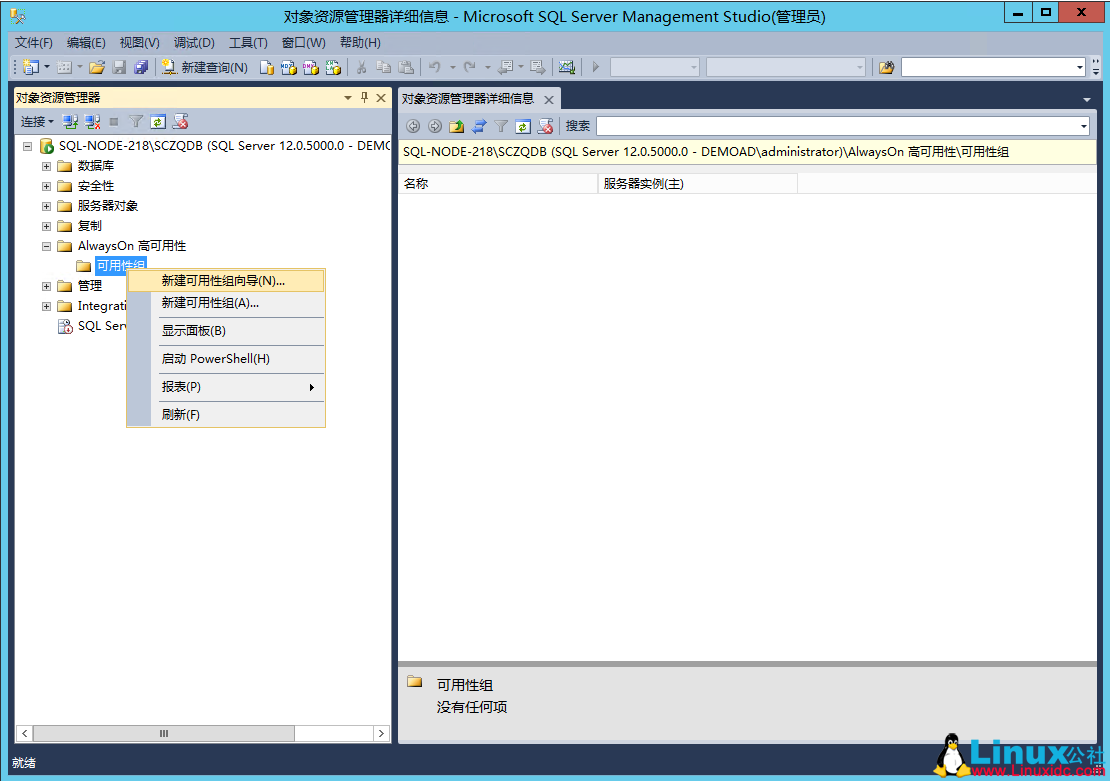
Task: Click the Synchronize icon in details toolbar
Action: 478,126
